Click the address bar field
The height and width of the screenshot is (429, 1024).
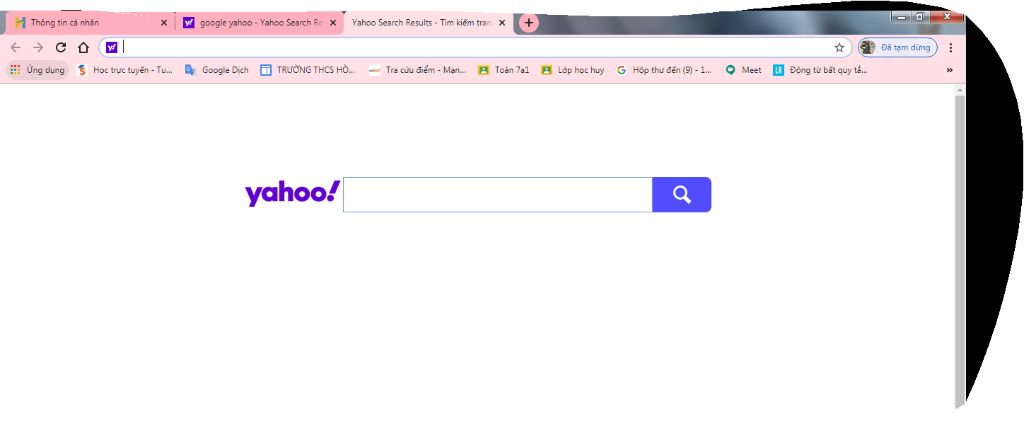coord(477,47)
